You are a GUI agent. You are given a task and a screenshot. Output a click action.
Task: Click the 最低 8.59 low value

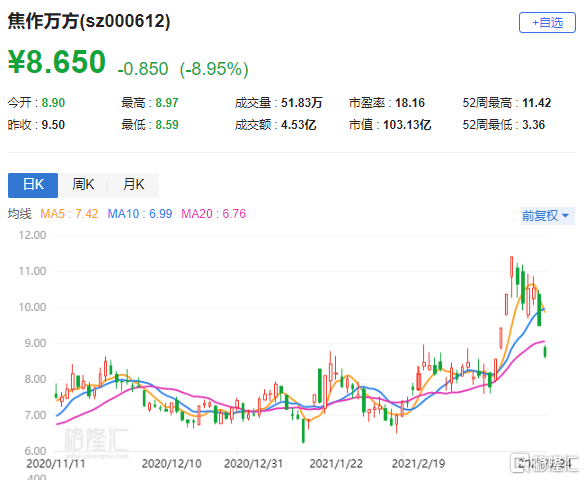click(167, 125)
